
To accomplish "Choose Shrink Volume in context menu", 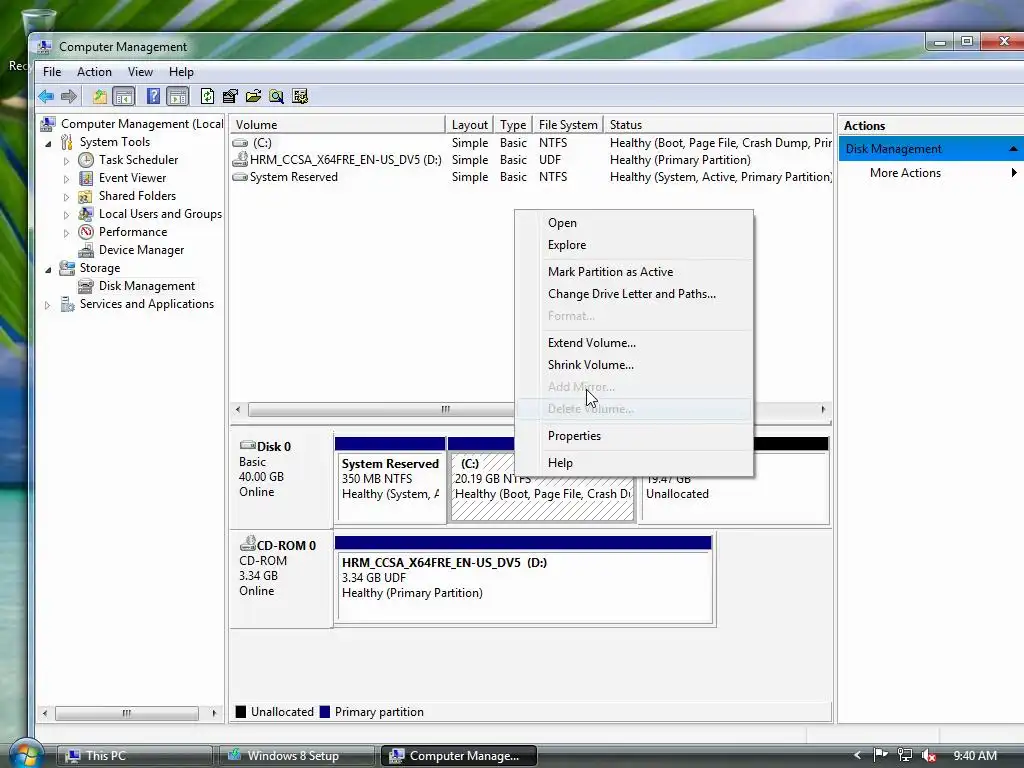I will (x=633, y=365).
